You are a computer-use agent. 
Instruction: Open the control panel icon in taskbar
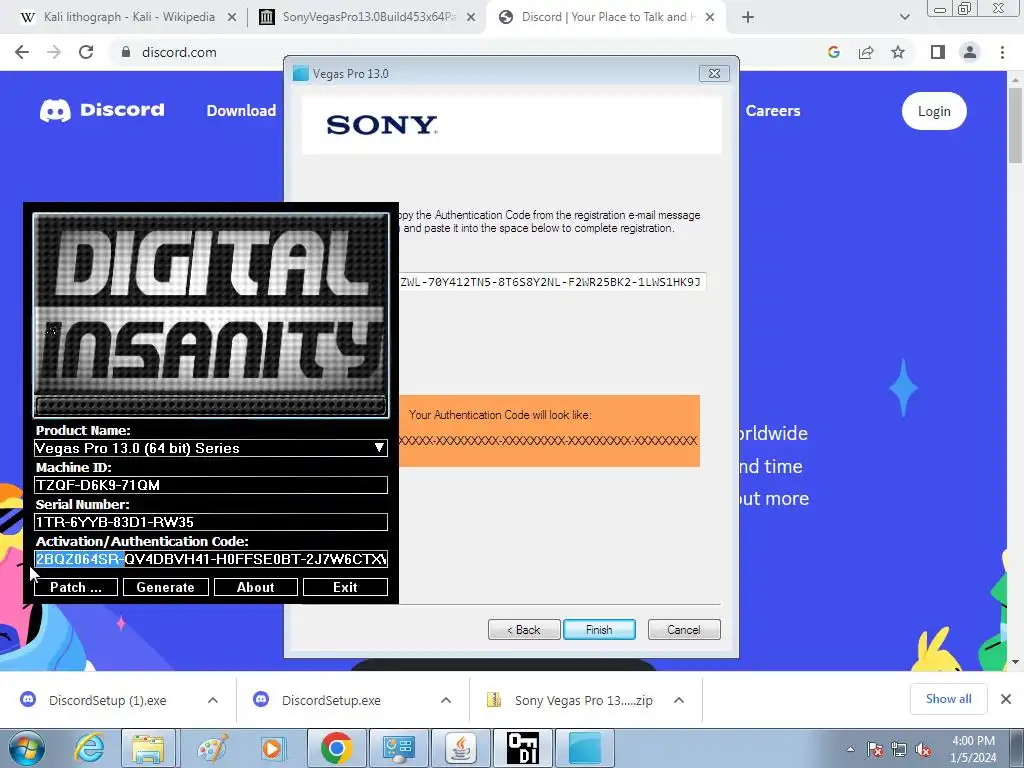pyautogui.click(x=399, y=748)
